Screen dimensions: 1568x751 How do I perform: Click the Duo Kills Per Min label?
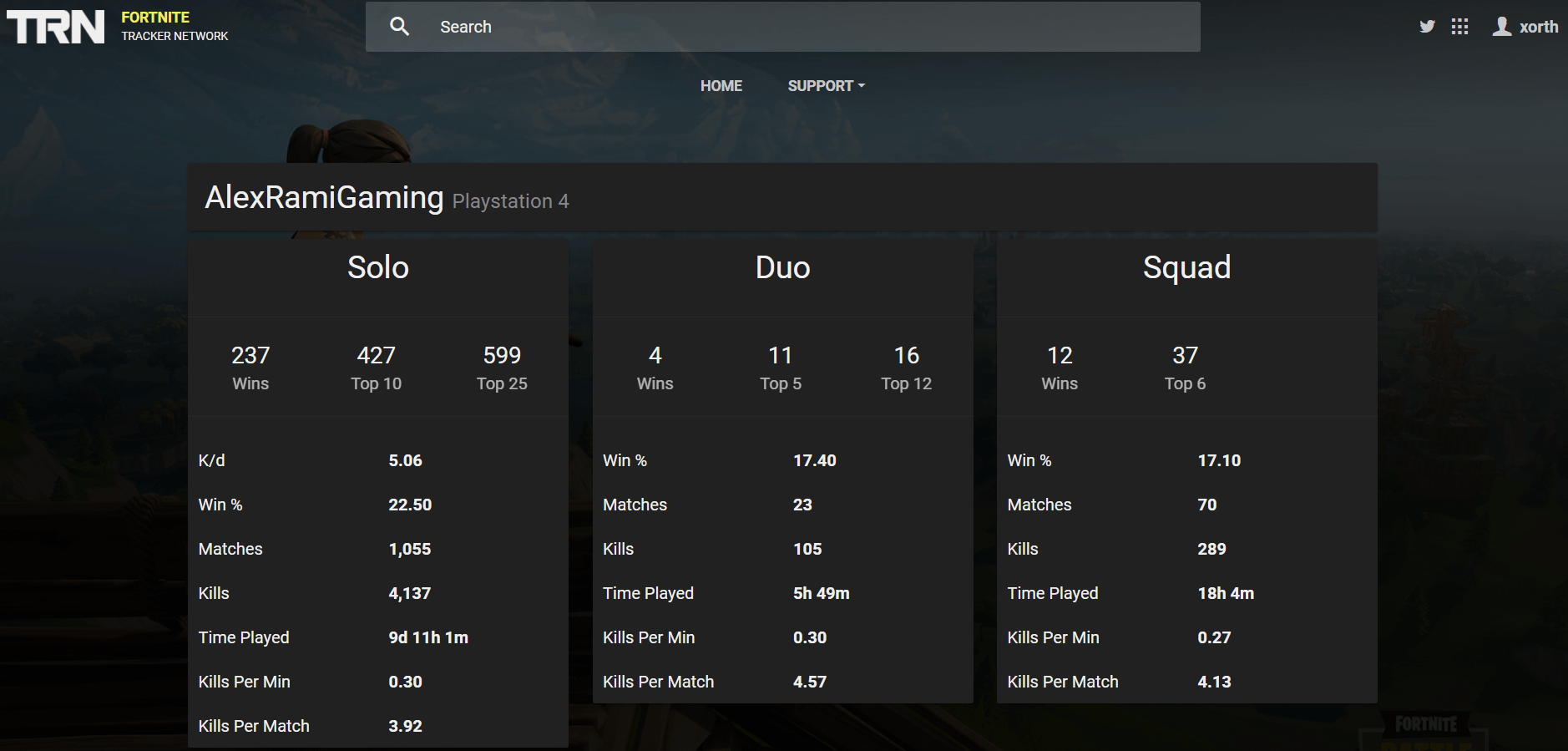[x=649, y=637]
